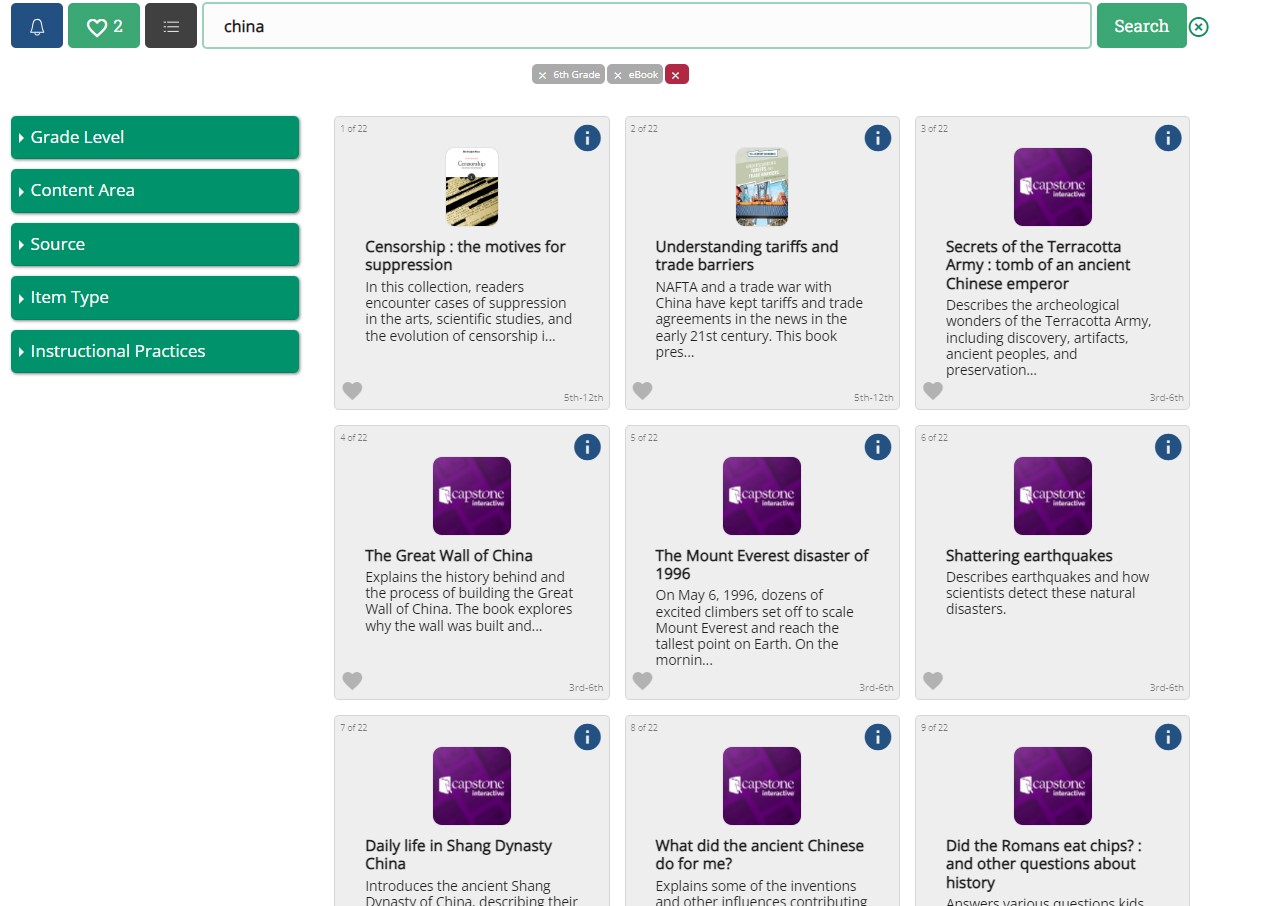Open Great Wall of China Capstone thumbnail
The height and width of the screenshot is (906, 1264).
[x=472, y=496]
